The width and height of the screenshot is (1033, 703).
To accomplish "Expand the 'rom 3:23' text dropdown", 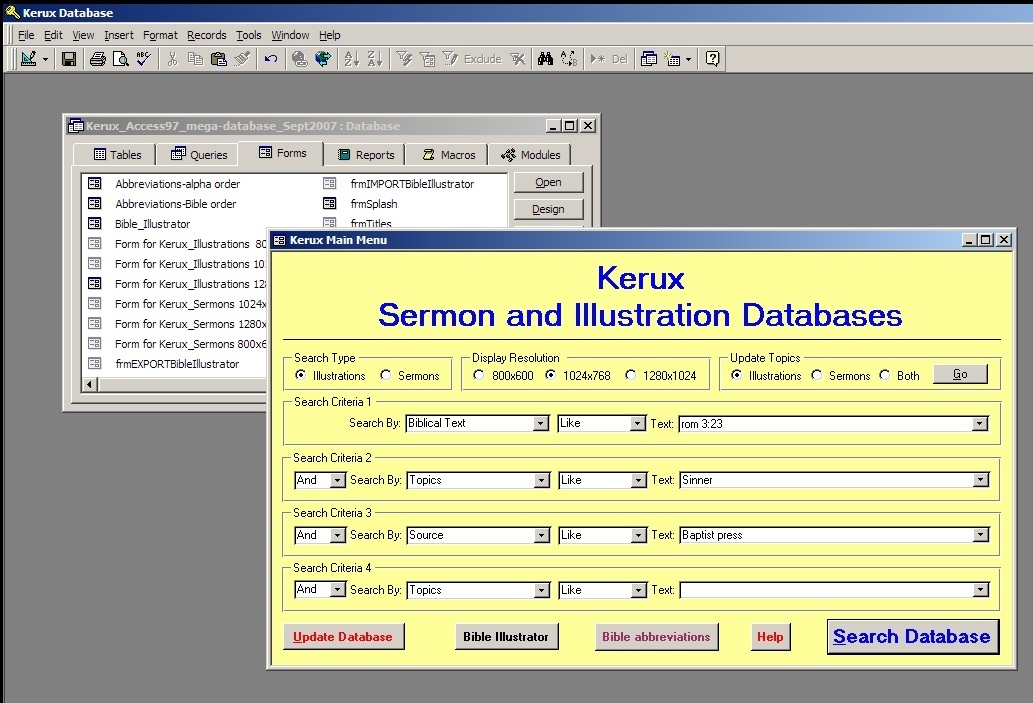I will (980, 424).
